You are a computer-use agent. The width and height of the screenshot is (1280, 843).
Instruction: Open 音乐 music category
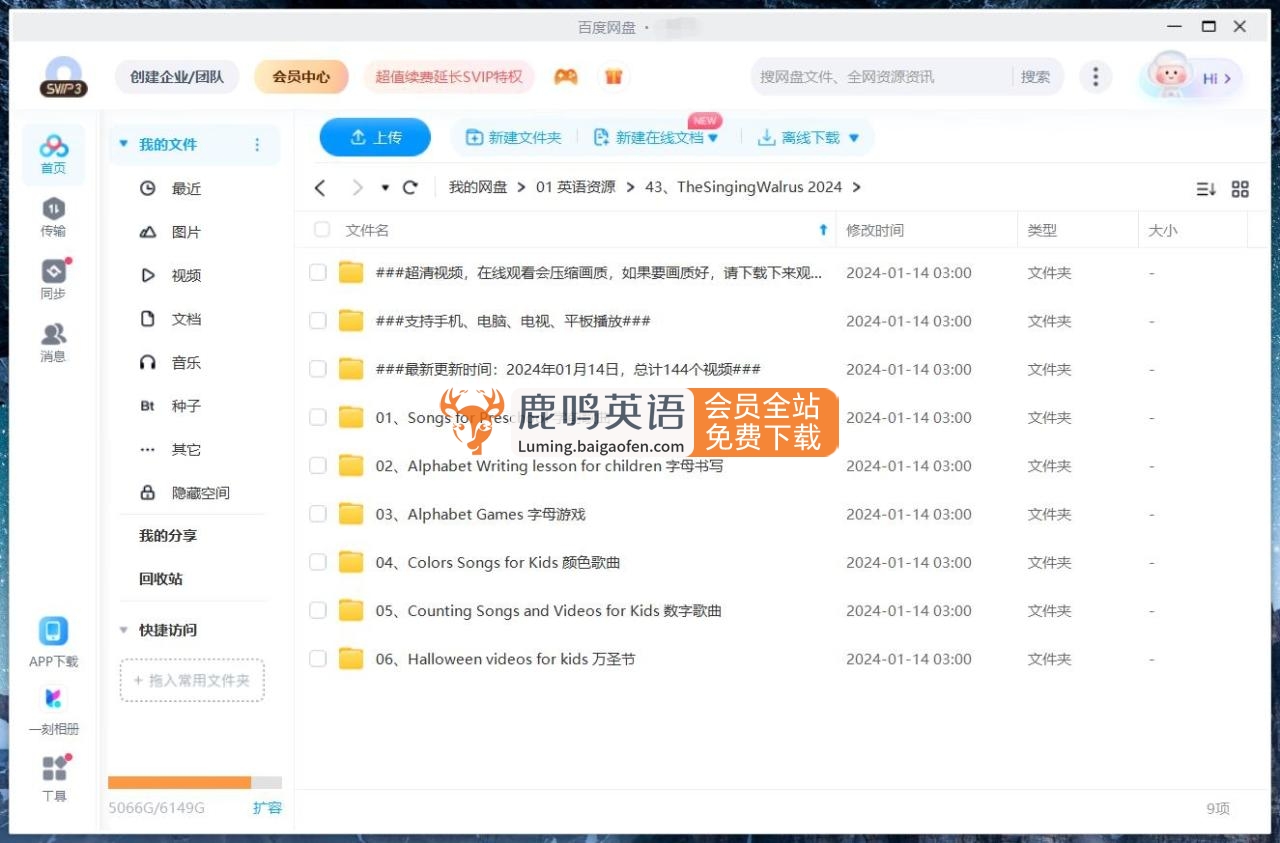171,363
